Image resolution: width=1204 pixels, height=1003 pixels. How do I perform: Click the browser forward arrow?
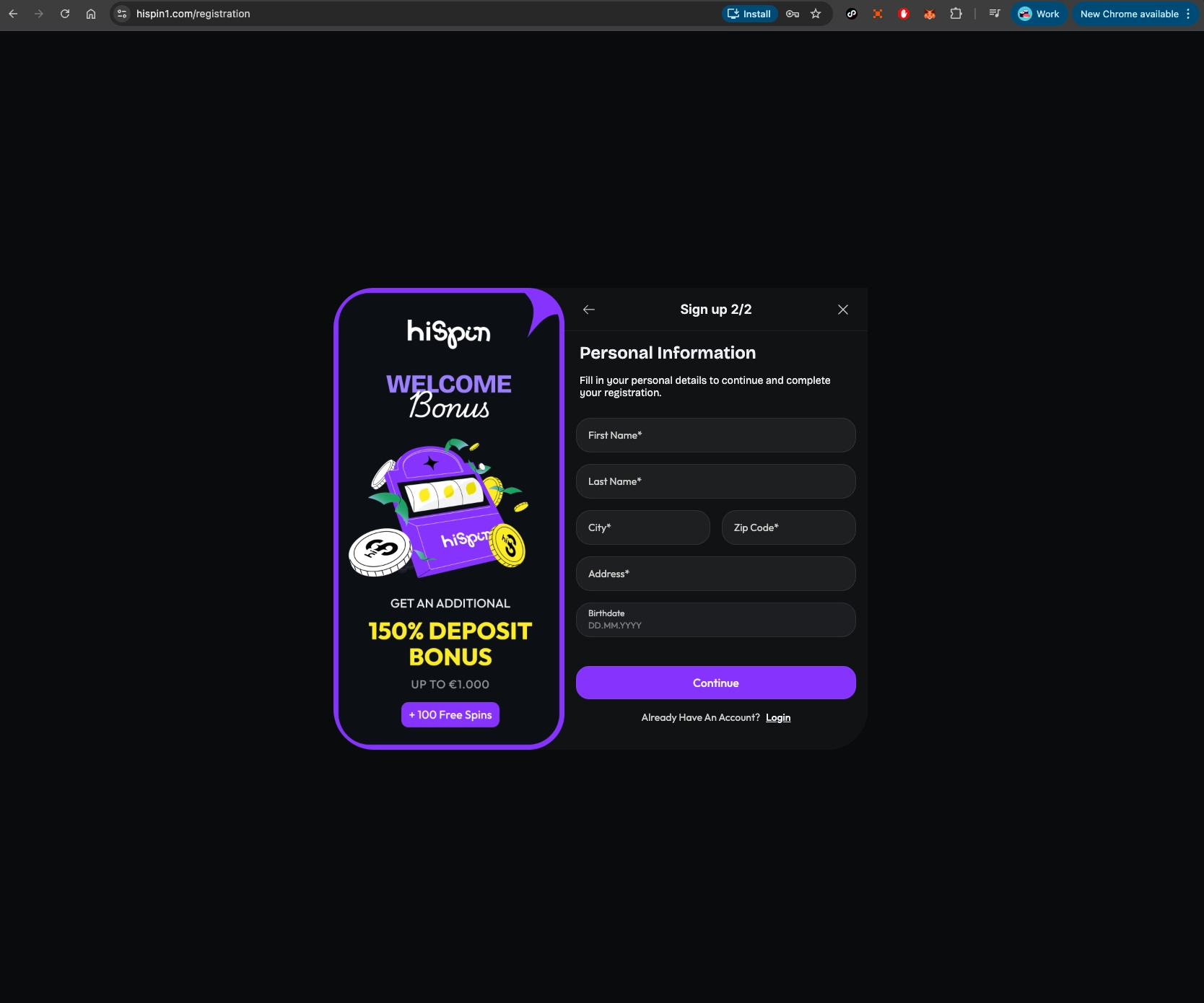coord(39,14)
